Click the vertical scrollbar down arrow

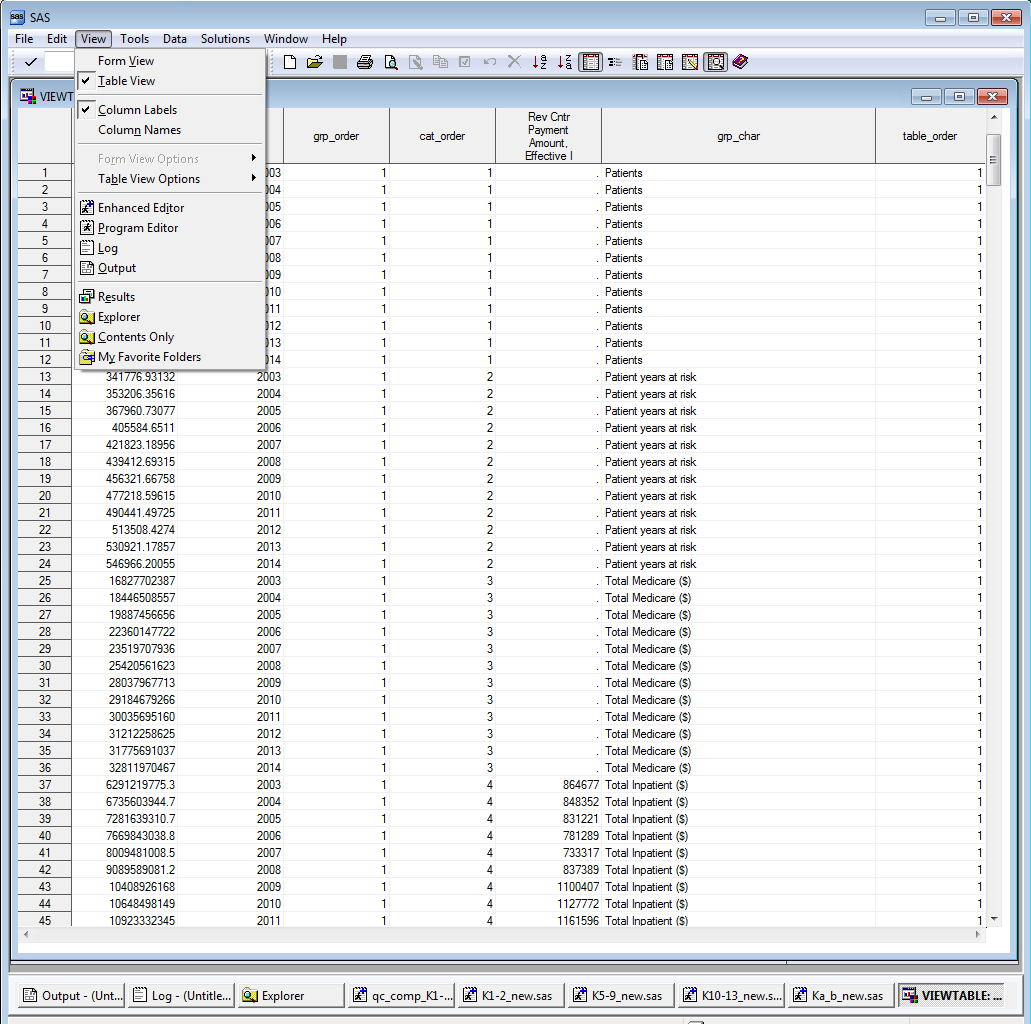click(x=993, y=918)
